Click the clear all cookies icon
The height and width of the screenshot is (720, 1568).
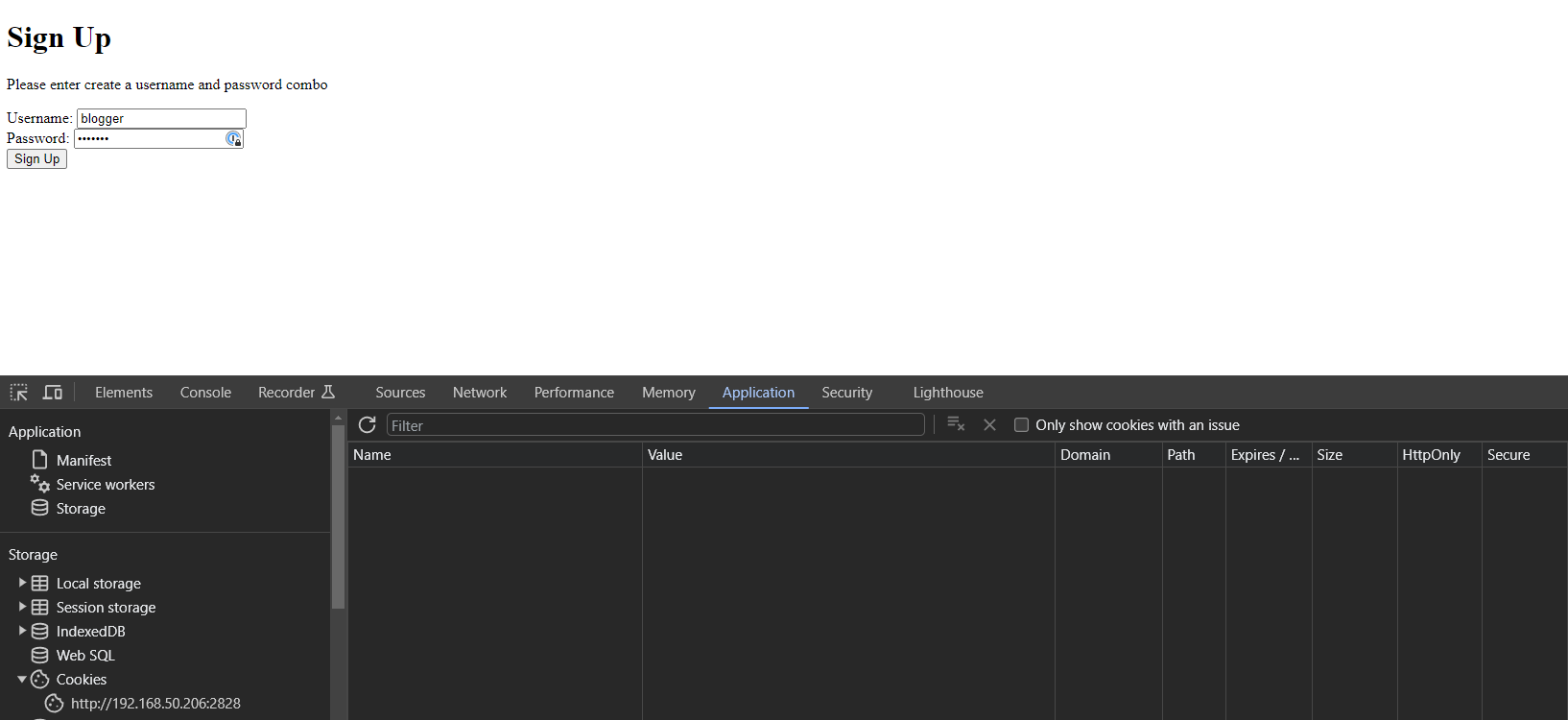(x=955, y=424)
